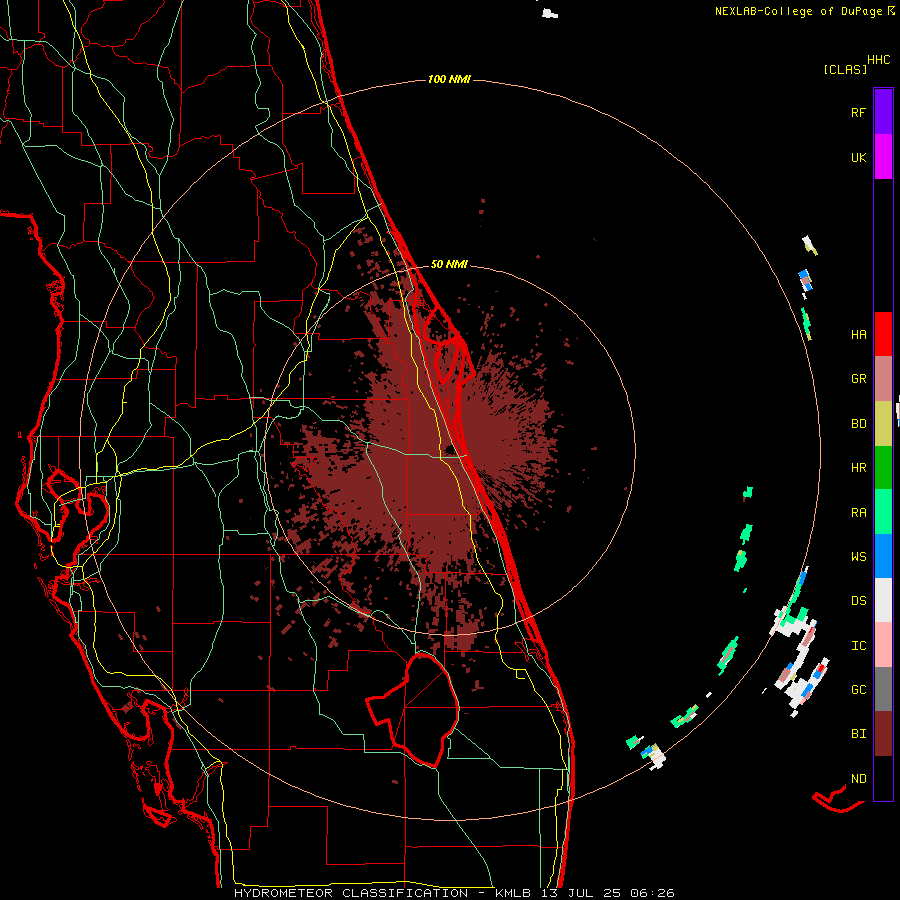This screenshot has width=900, height=900.
Task: Click the "BD" legend label
Action: [858, 424]
